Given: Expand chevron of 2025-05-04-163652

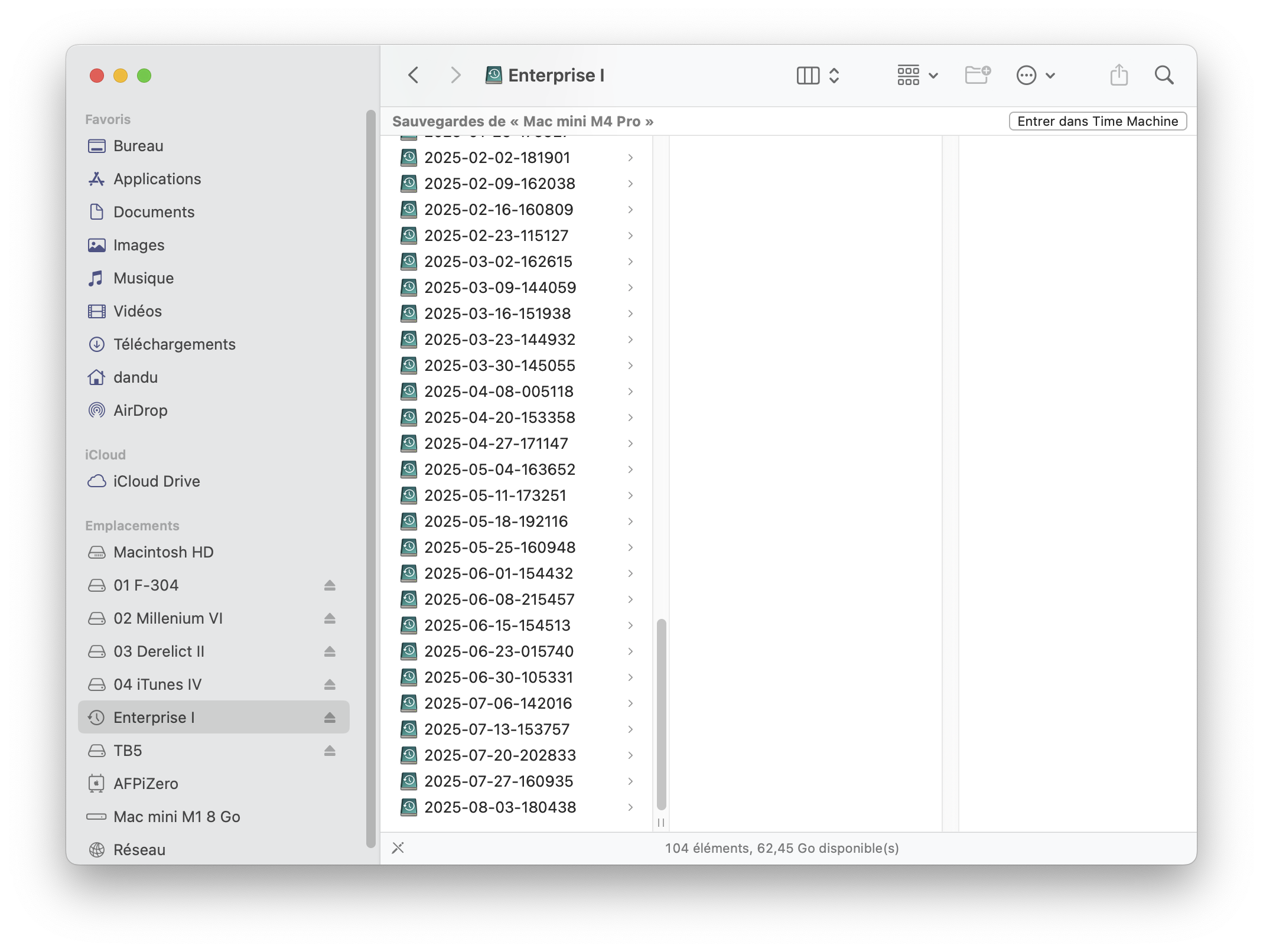Looking at the screenshot, I should tap(630, 470).
